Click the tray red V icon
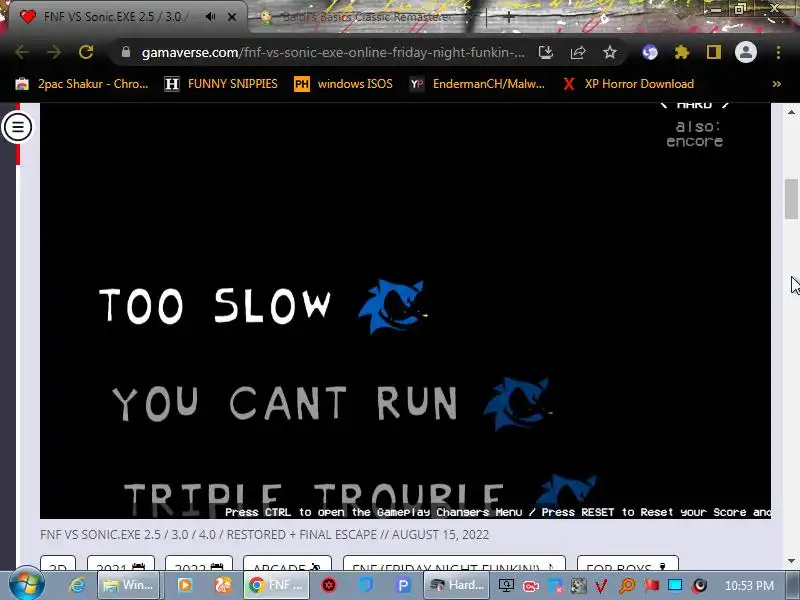 coord(601,586)
